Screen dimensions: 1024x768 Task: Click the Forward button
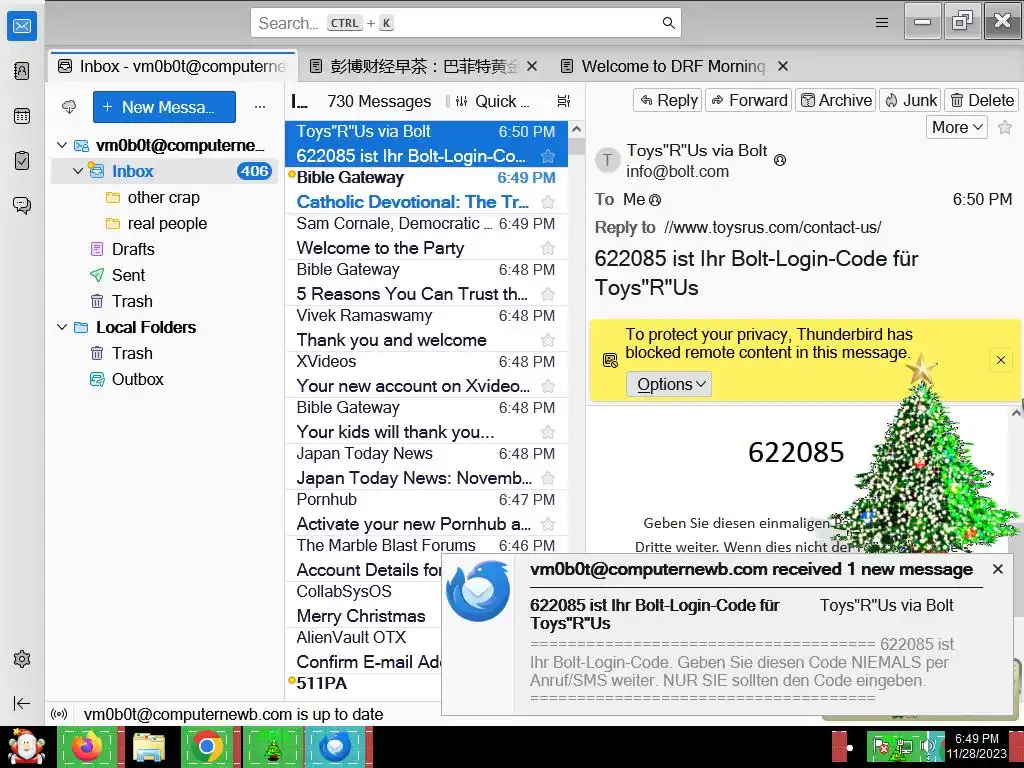pos(748,100)
